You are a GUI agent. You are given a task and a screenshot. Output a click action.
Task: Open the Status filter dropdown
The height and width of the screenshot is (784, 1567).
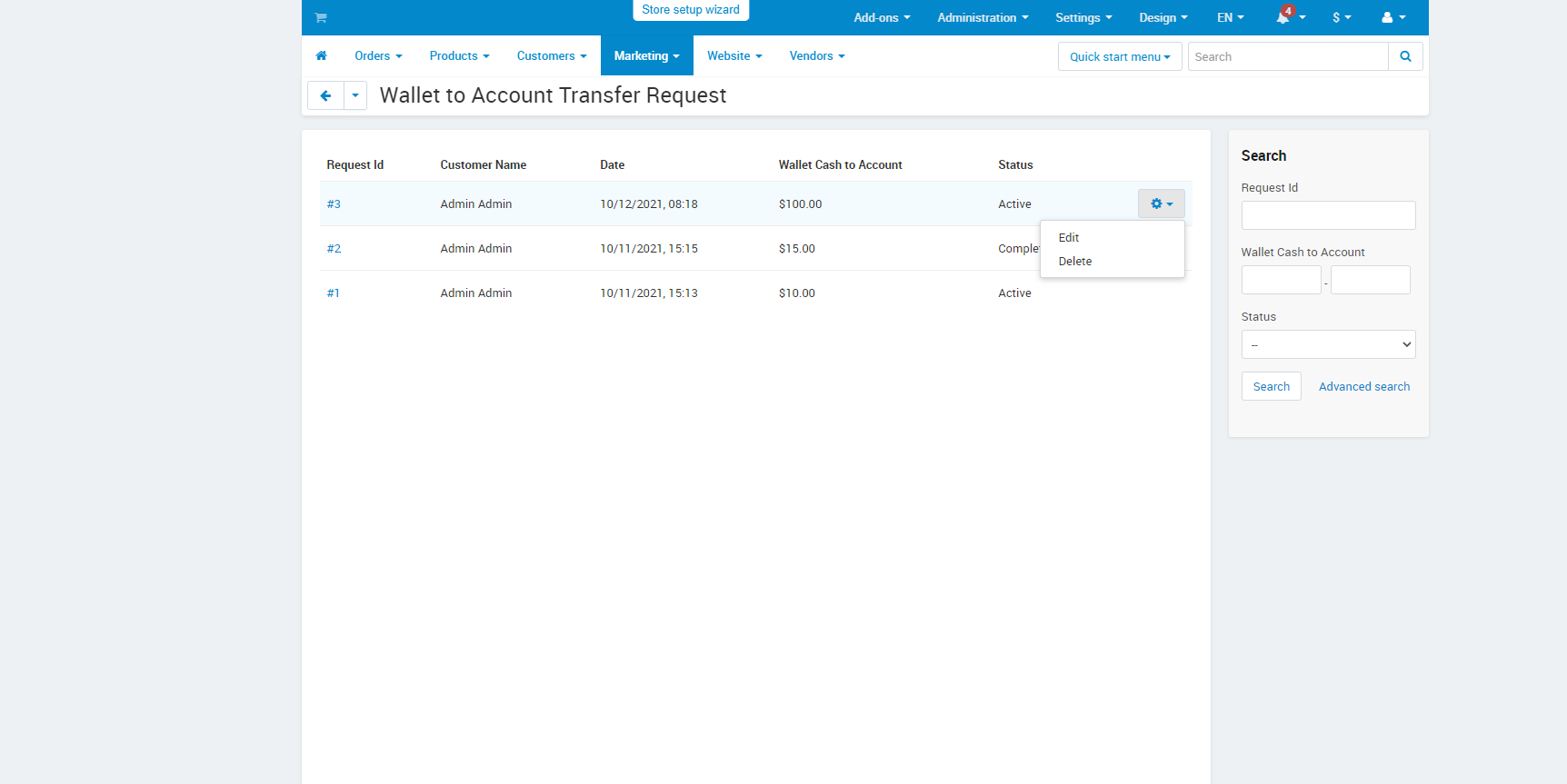1328,344
